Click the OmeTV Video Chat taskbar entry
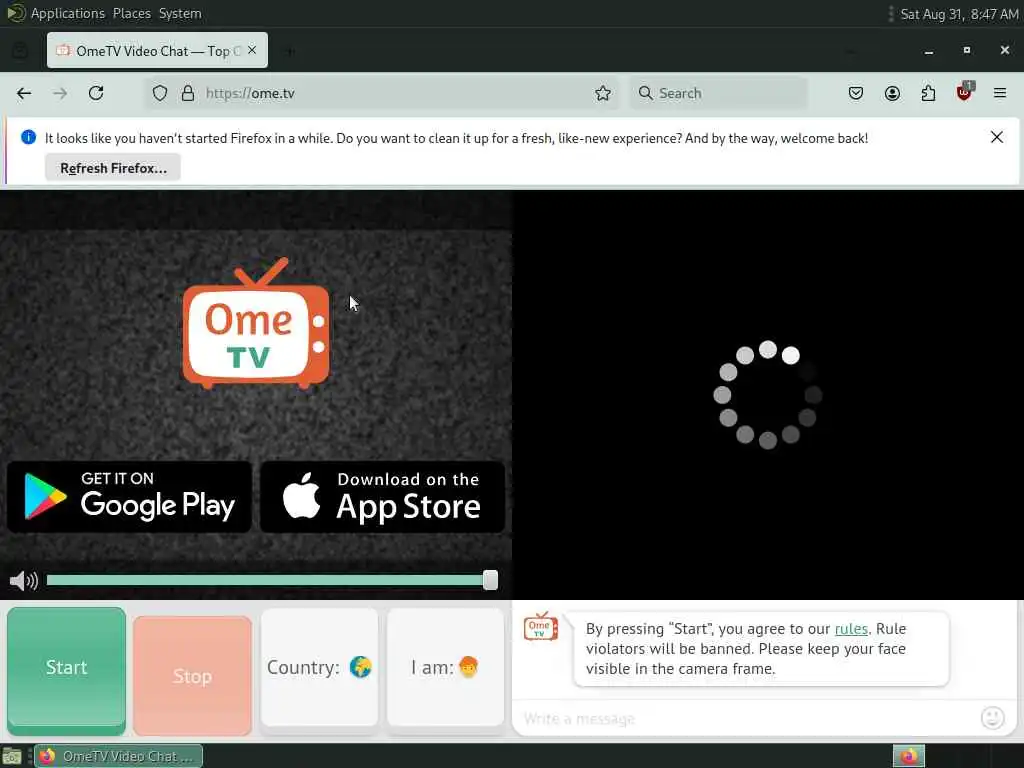 tap(118, 756)
